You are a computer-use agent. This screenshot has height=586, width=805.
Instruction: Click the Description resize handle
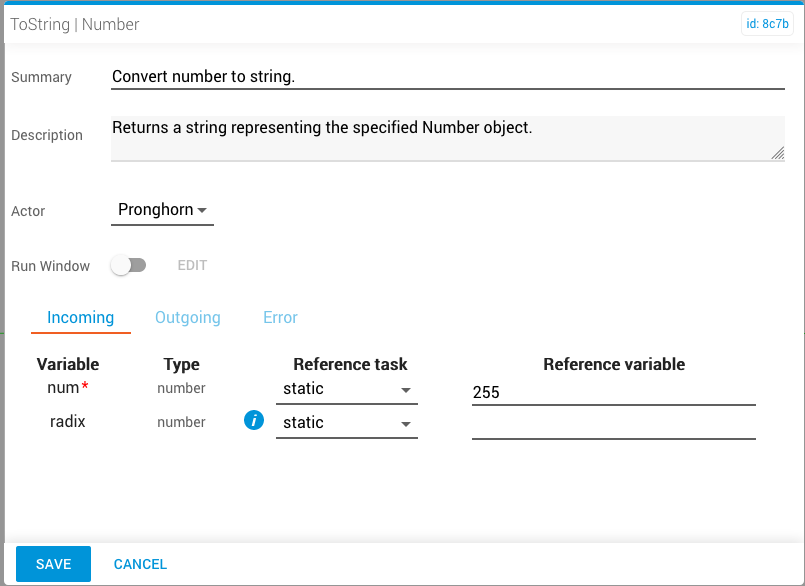point(778,153)
